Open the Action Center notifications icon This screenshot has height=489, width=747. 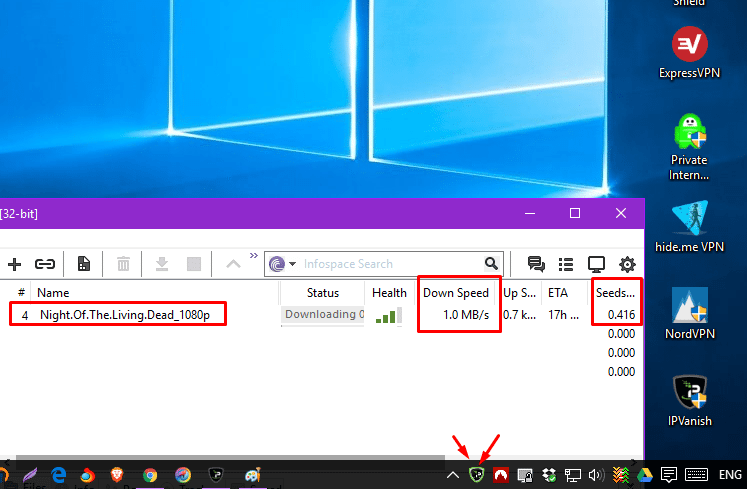tap(669, 475)
